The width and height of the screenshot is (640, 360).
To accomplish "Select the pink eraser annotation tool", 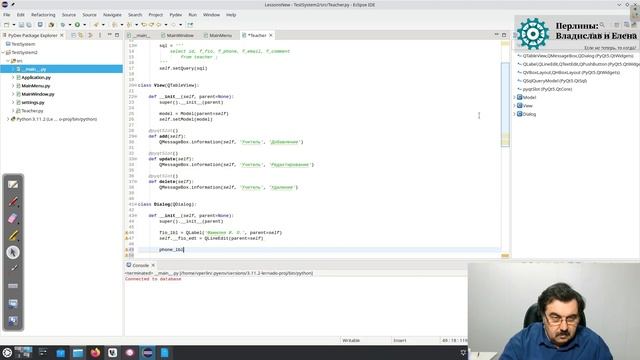I will pos(13,218).
